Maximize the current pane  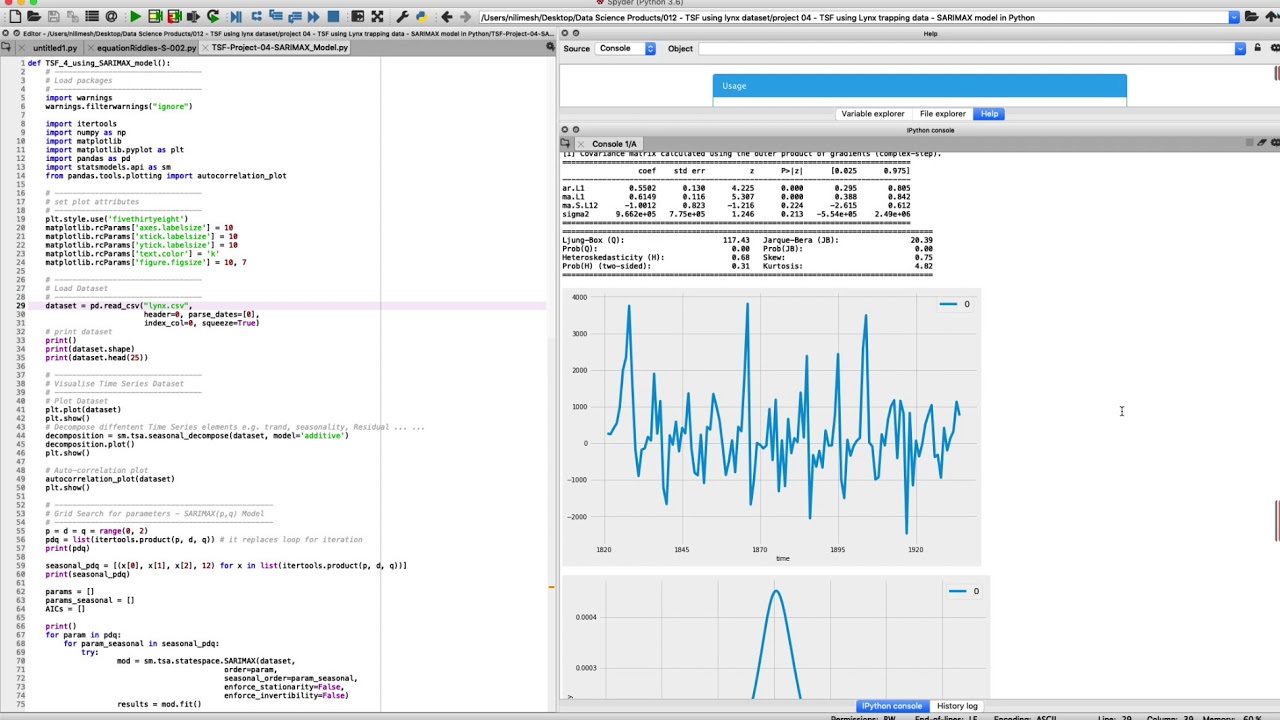point(357,17)
